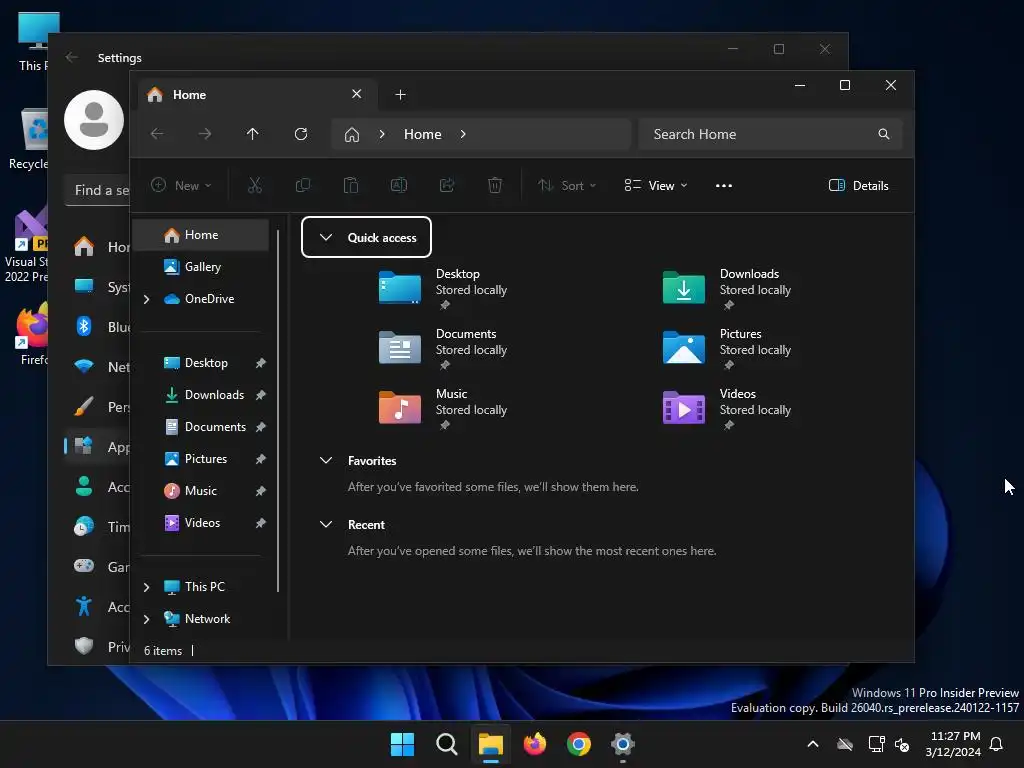Open Google Chrome from the taskbar
This screenshot has height=768, width=1024.
point(579,744)
